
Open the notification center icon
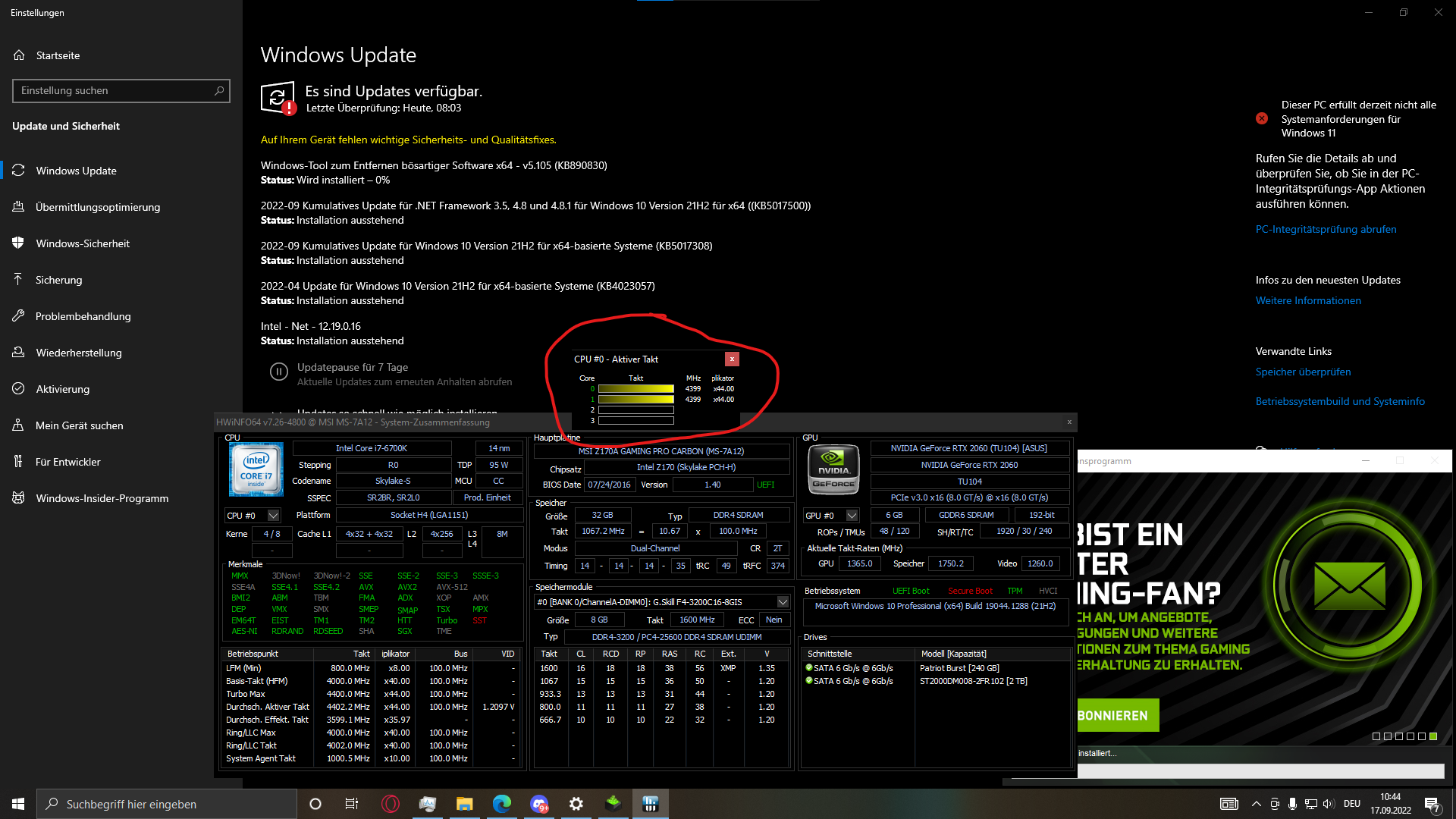[1432, 805]
